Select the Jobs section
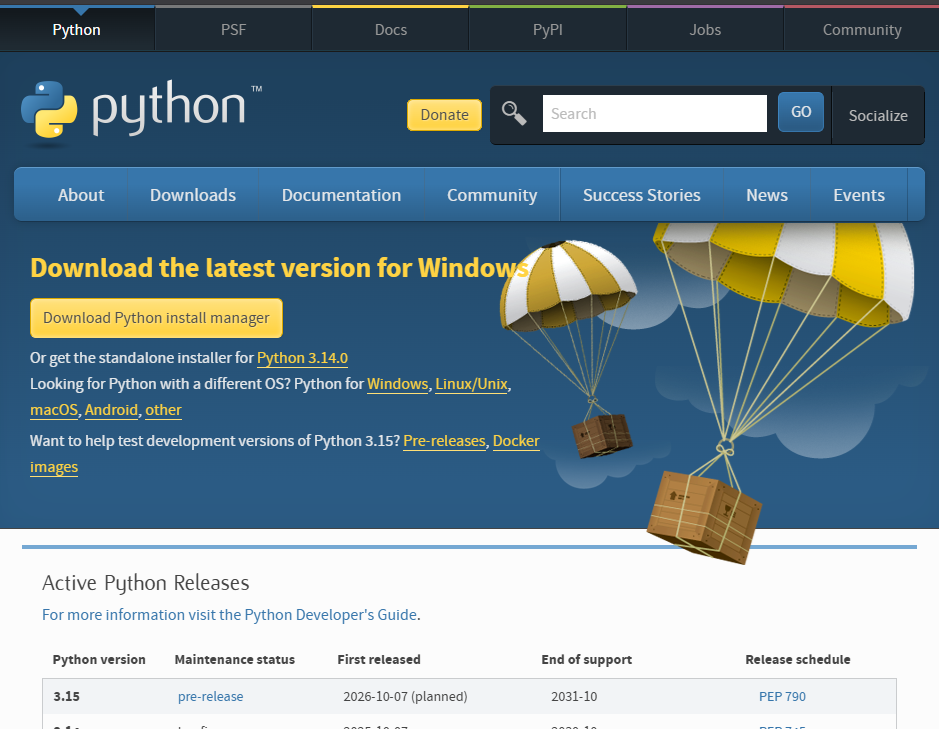 704,29
